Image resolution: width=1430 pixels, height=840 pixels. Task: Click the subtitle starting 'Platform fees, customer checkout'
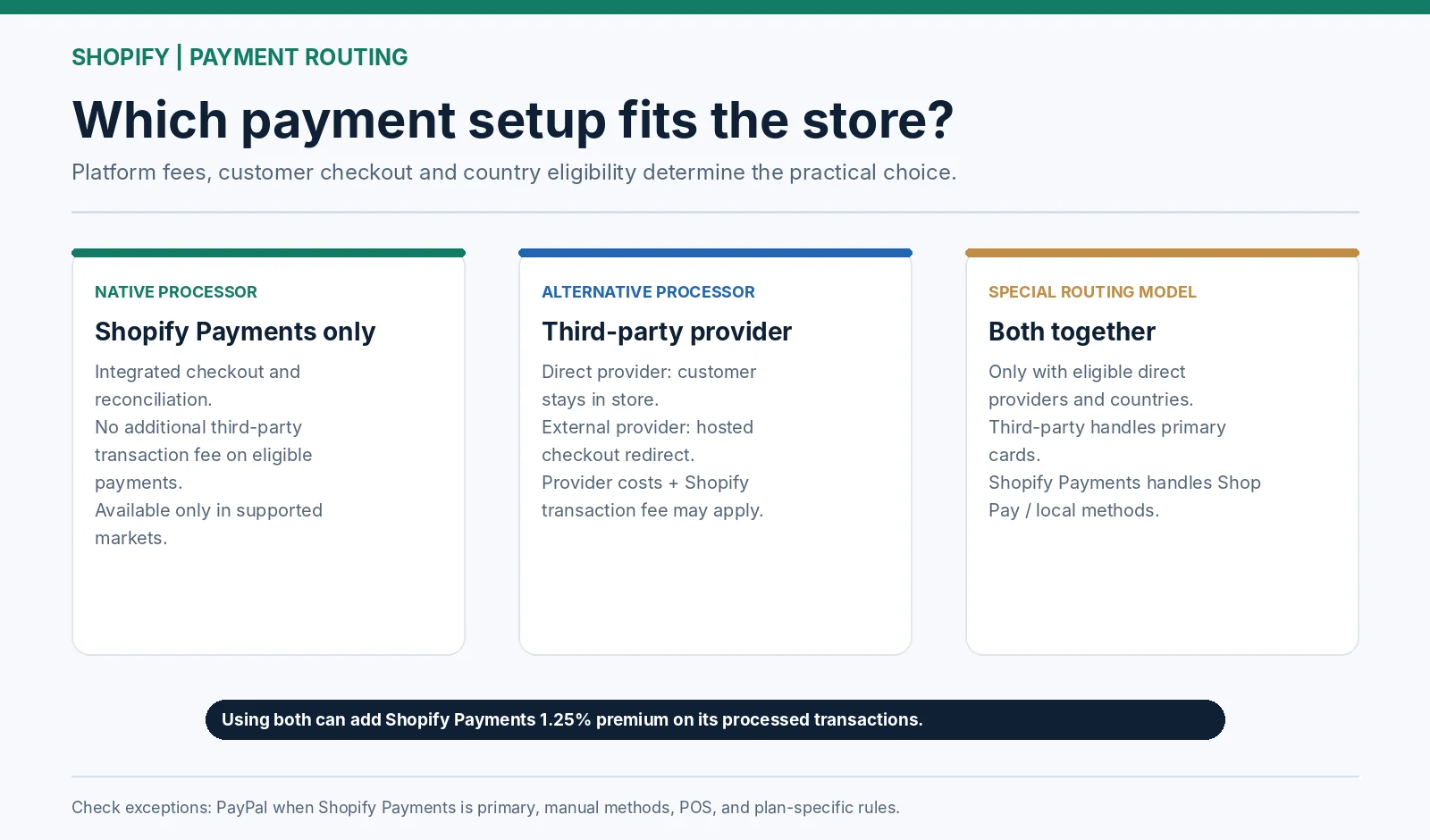[514, 172]
